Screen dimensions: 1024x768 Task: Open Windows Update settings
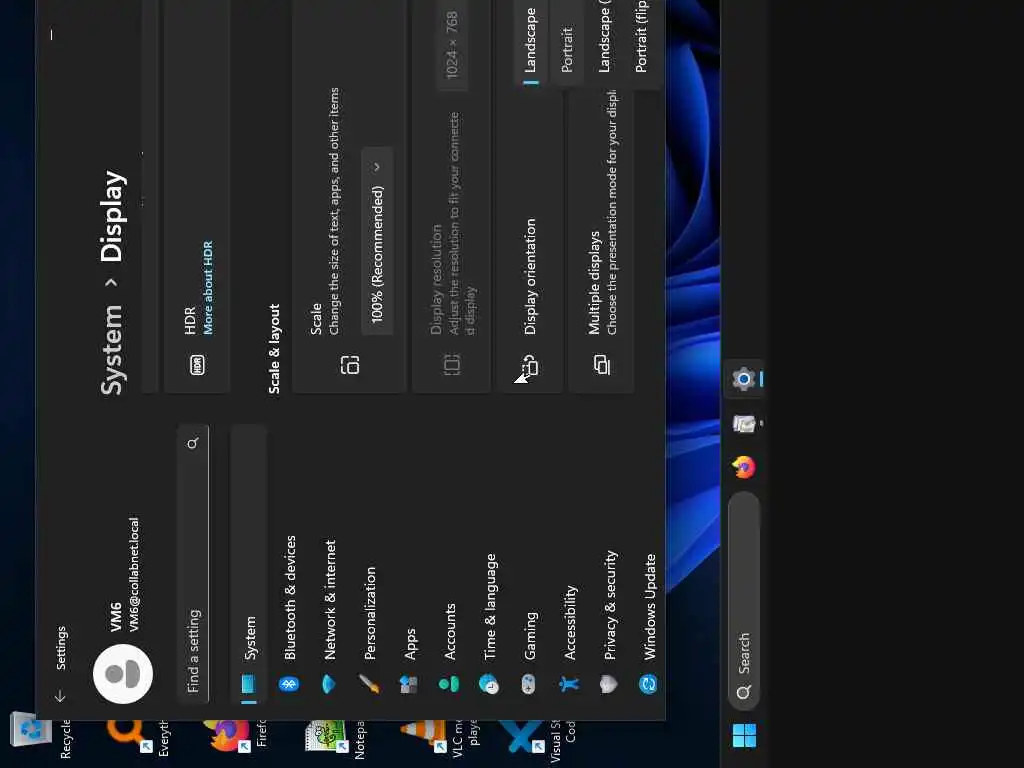648,565
